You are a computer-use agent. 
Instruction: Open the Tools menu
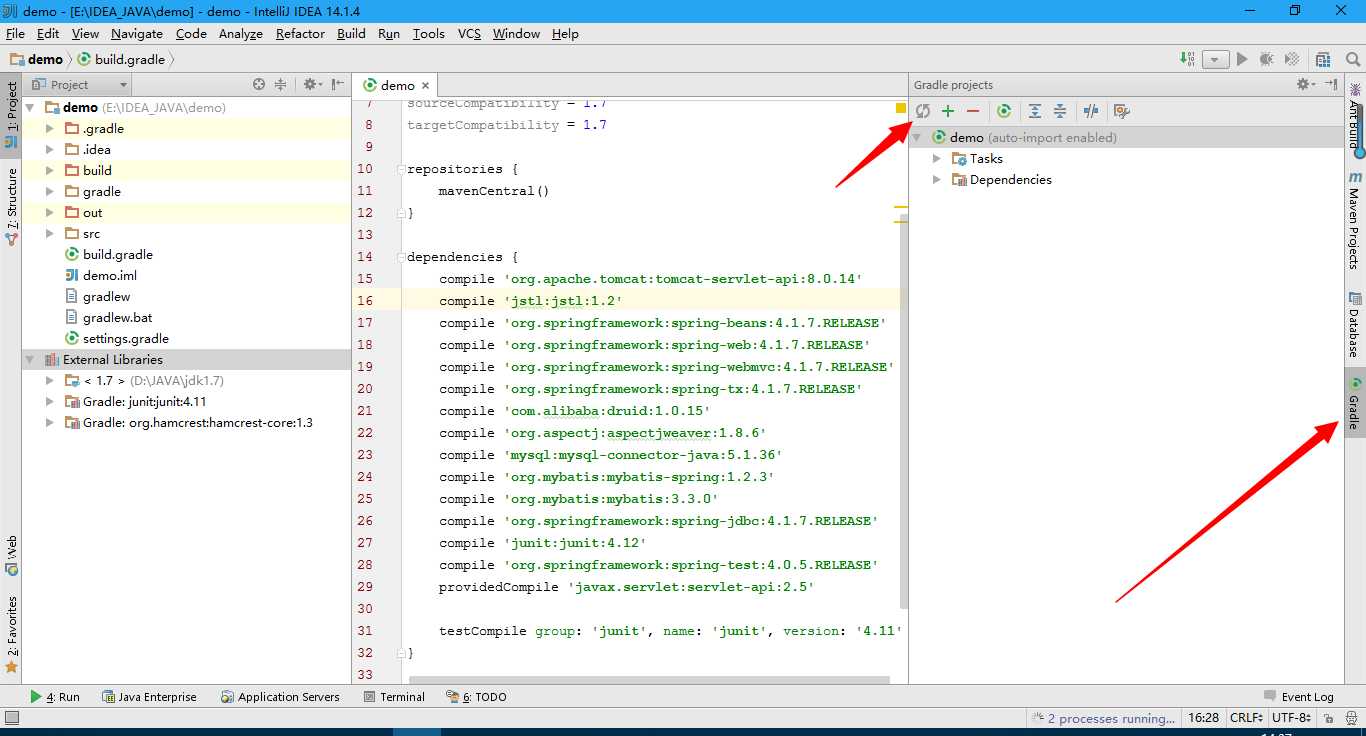[428, 33]
